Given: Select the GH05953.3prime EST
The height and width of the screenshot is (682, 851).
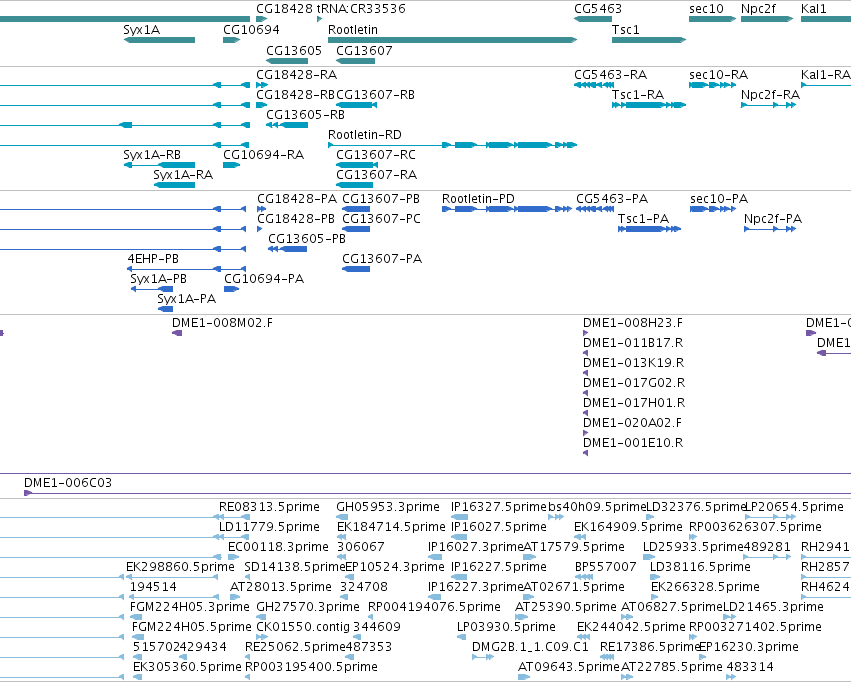Looking at the screenshot, I should tap(341, 517).
